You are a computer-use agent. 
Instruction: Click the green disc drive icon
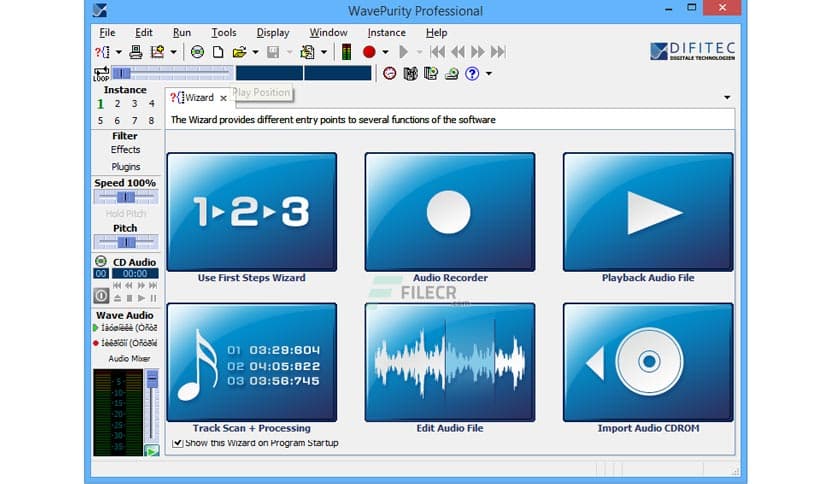[x=452, y=74]
